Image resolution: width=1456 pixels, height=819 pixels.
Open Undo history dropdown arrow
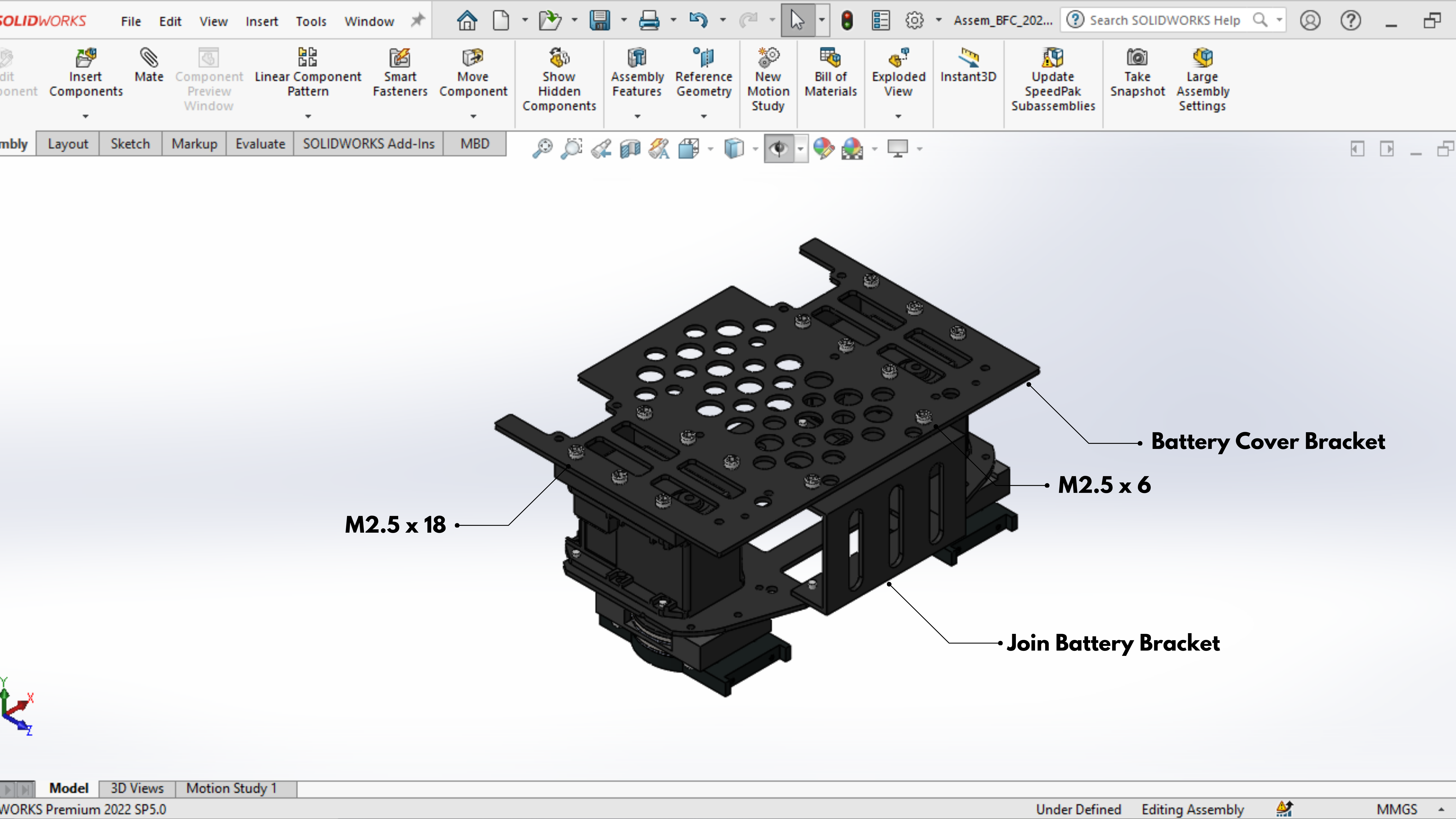(722, 20)
